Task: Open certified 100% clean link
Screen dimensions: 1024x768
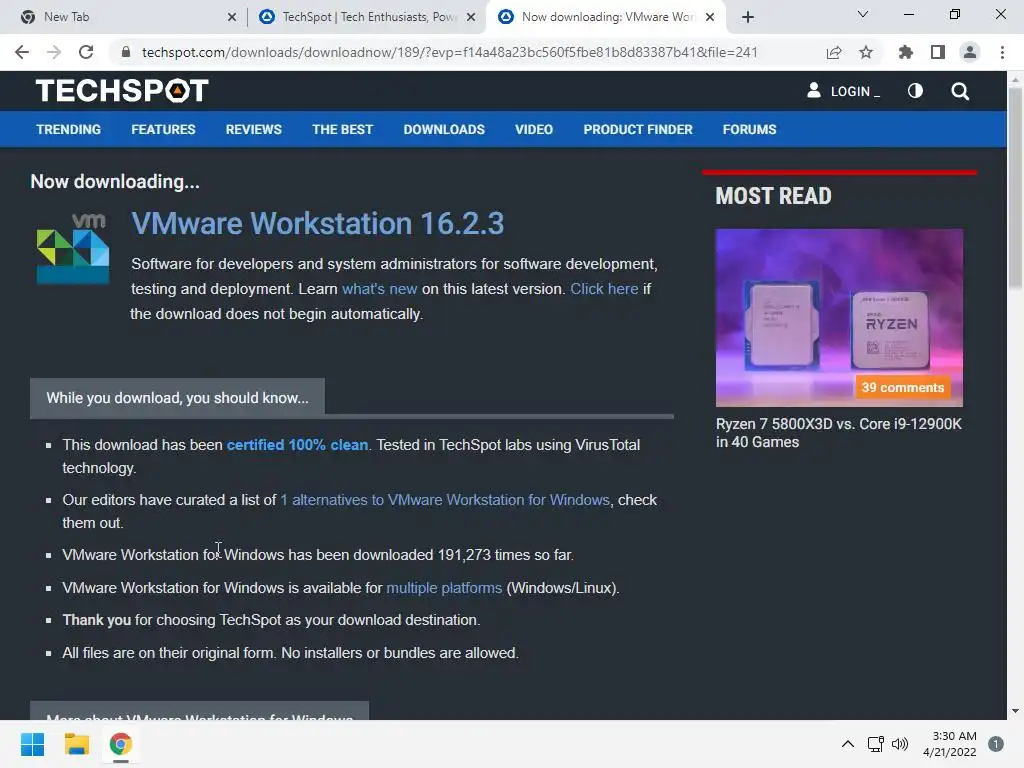Action: tap(297, 445)
